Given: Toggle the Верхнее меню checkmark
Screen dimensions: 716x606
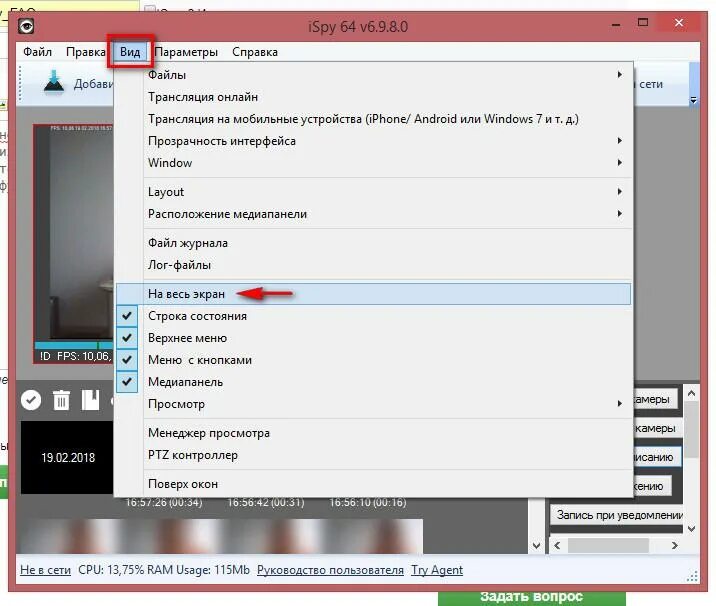Looking at the screenshot, I should pyautogui.click(x=127, y=337).
